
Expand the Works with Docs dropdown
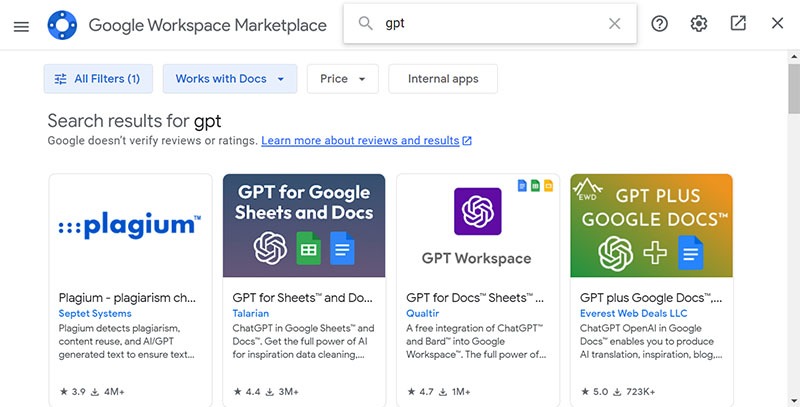(230, 79)
